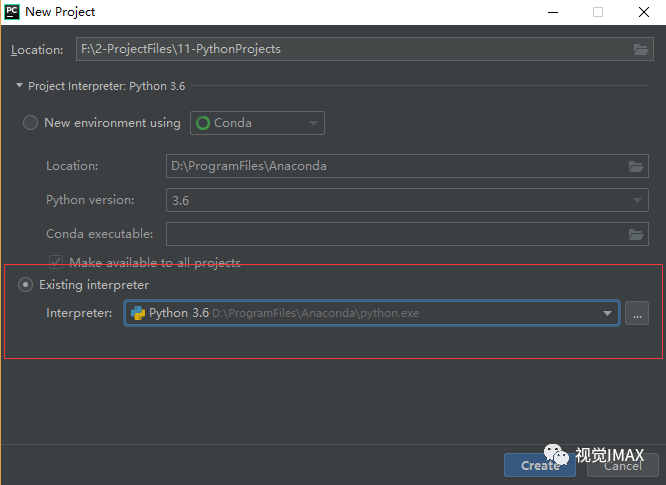Open the Conda environment type dropdown
Screen dimensions: 666x485
tap(257, 123)
